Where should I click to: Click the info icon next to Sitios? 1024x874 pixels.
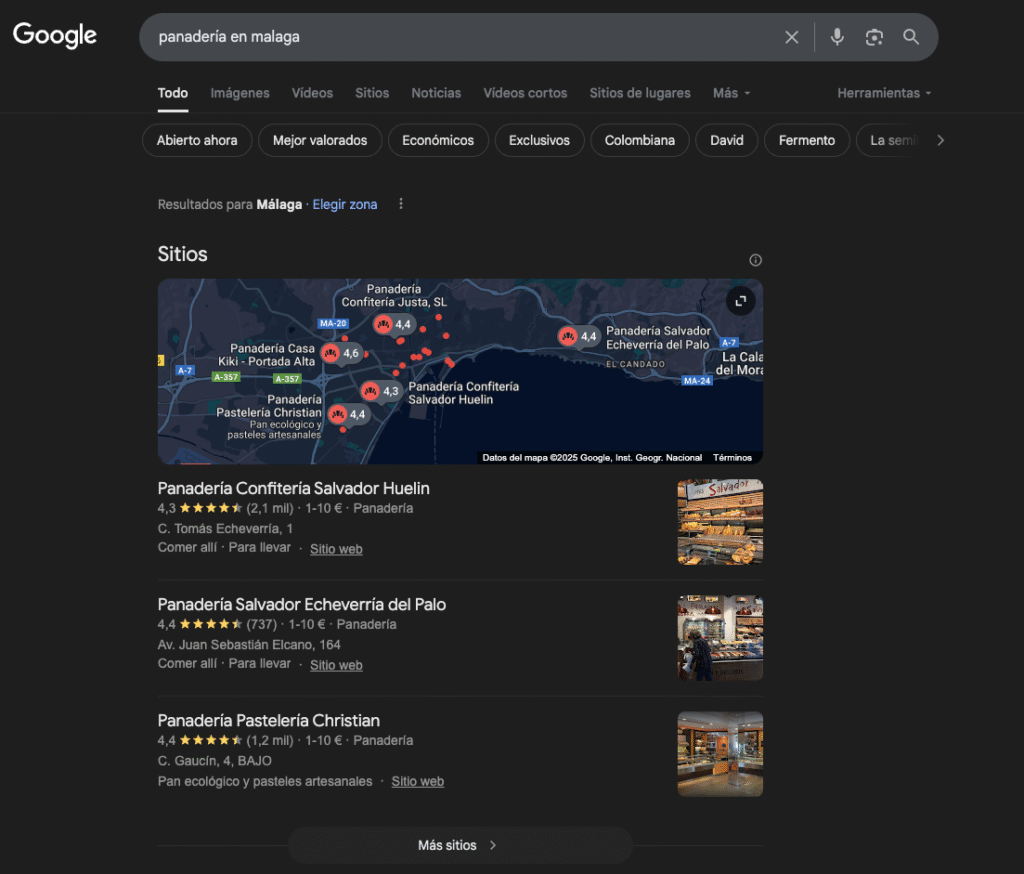756,260
